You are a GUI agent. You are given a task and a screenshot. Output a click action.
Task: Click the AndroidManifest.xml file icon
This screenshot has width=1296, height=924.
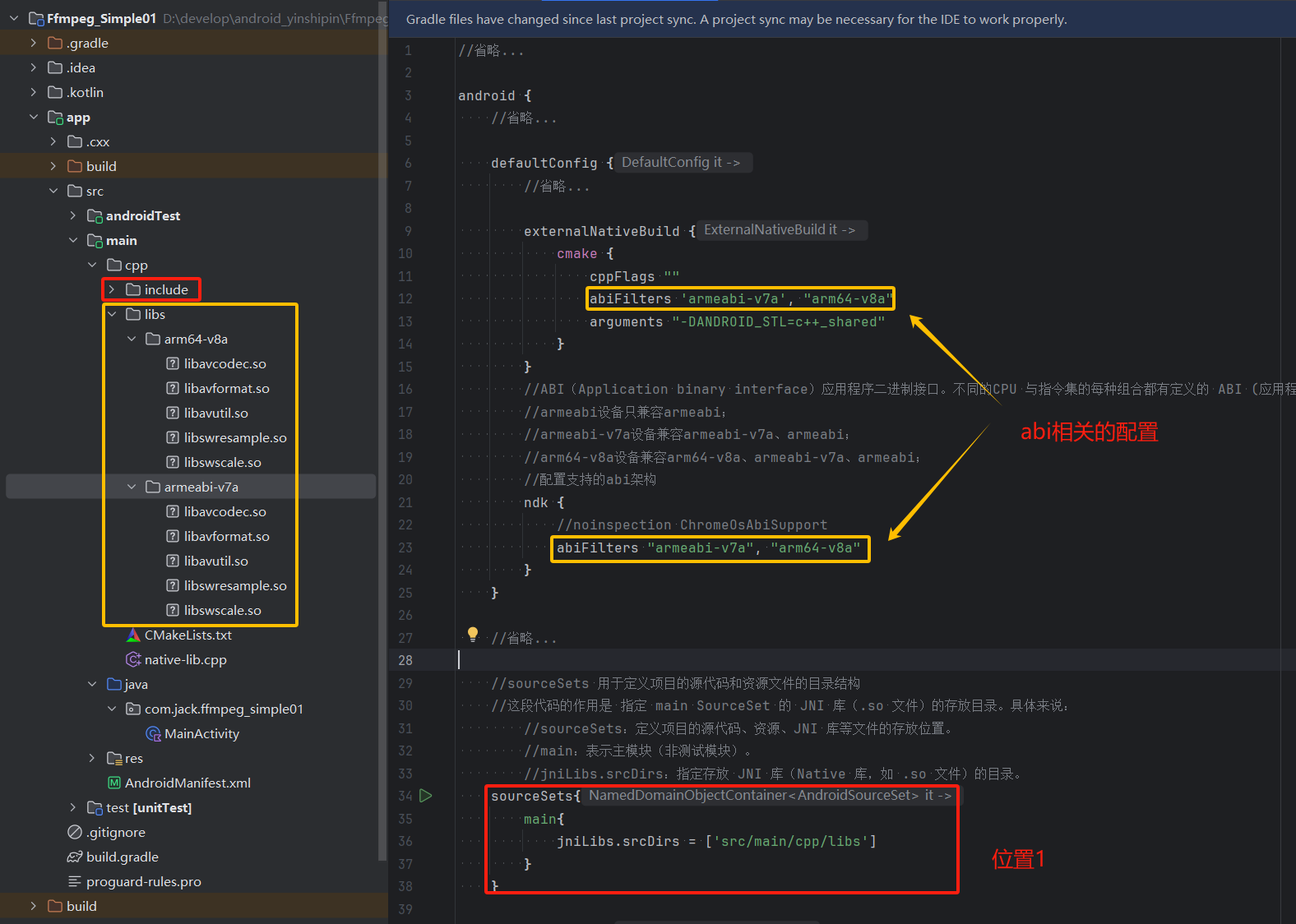pos(114,783)
